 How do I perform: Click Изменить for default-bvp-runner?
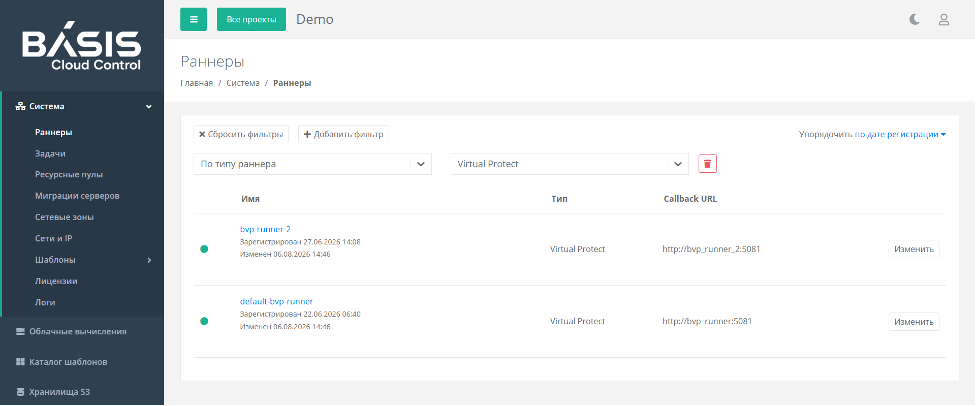[913, 321]
